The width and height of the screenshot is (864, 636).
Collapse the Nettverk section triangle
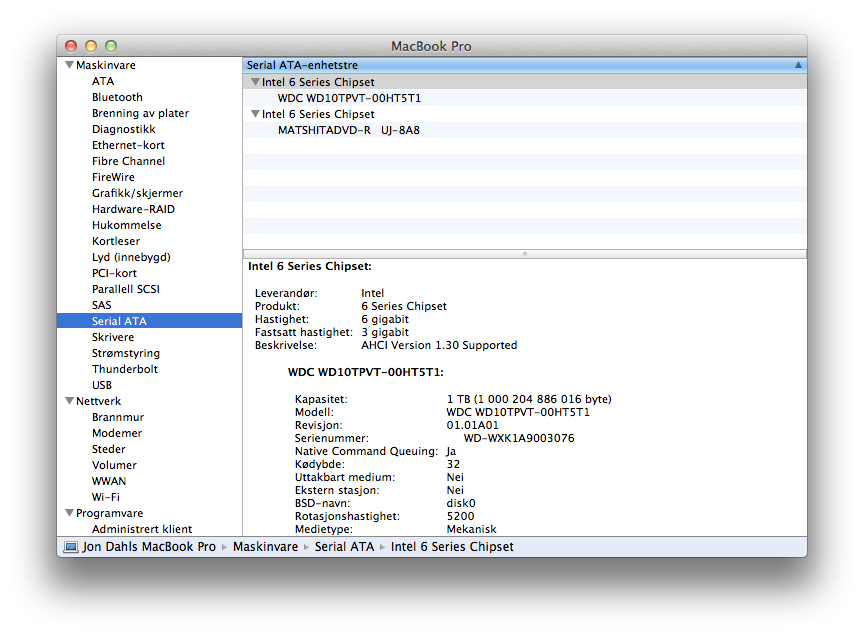tap(69, 401)
